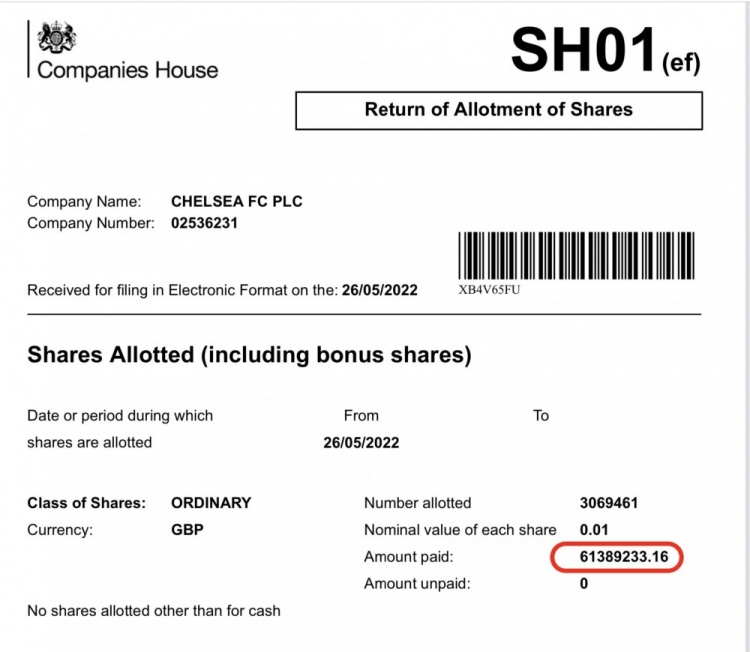
Task: Click the No shares allotted other than cash note
Action: point(154,611)
